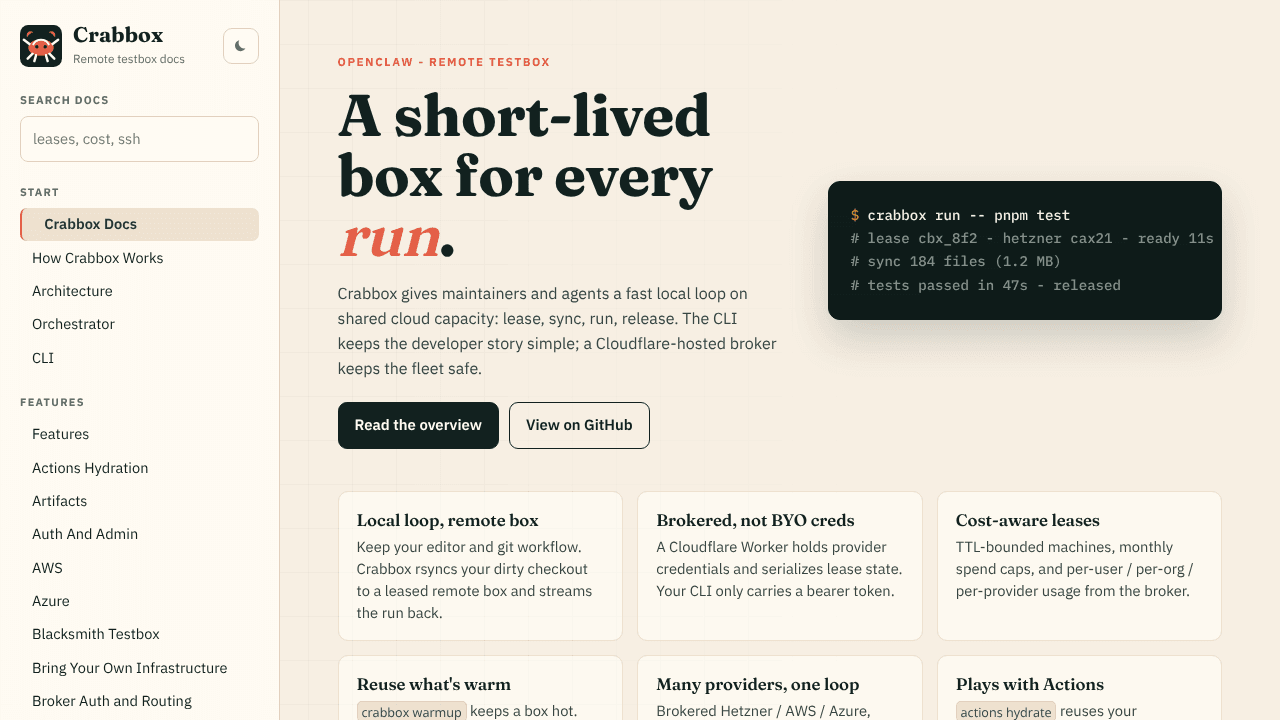The height and width of the screenshot is (720, 1280).
Task: Select the AWS sidebar link
Action: point(139,568)
